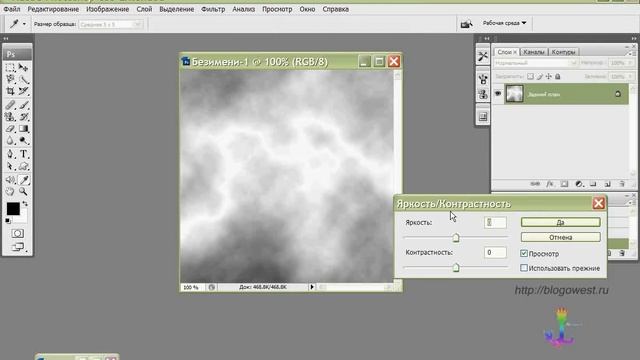Image resolution: width=640 pixels, height=360 pixels.
Task: Select the Brush tool
Action: 23,105
